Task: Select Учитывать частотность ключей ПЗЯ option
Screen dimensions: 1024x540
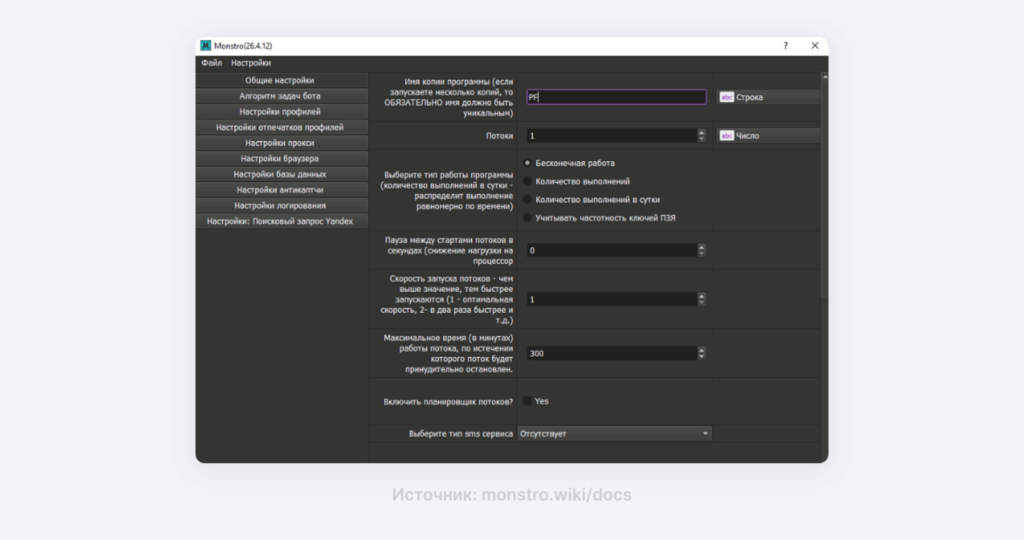Action: [528, 217]
